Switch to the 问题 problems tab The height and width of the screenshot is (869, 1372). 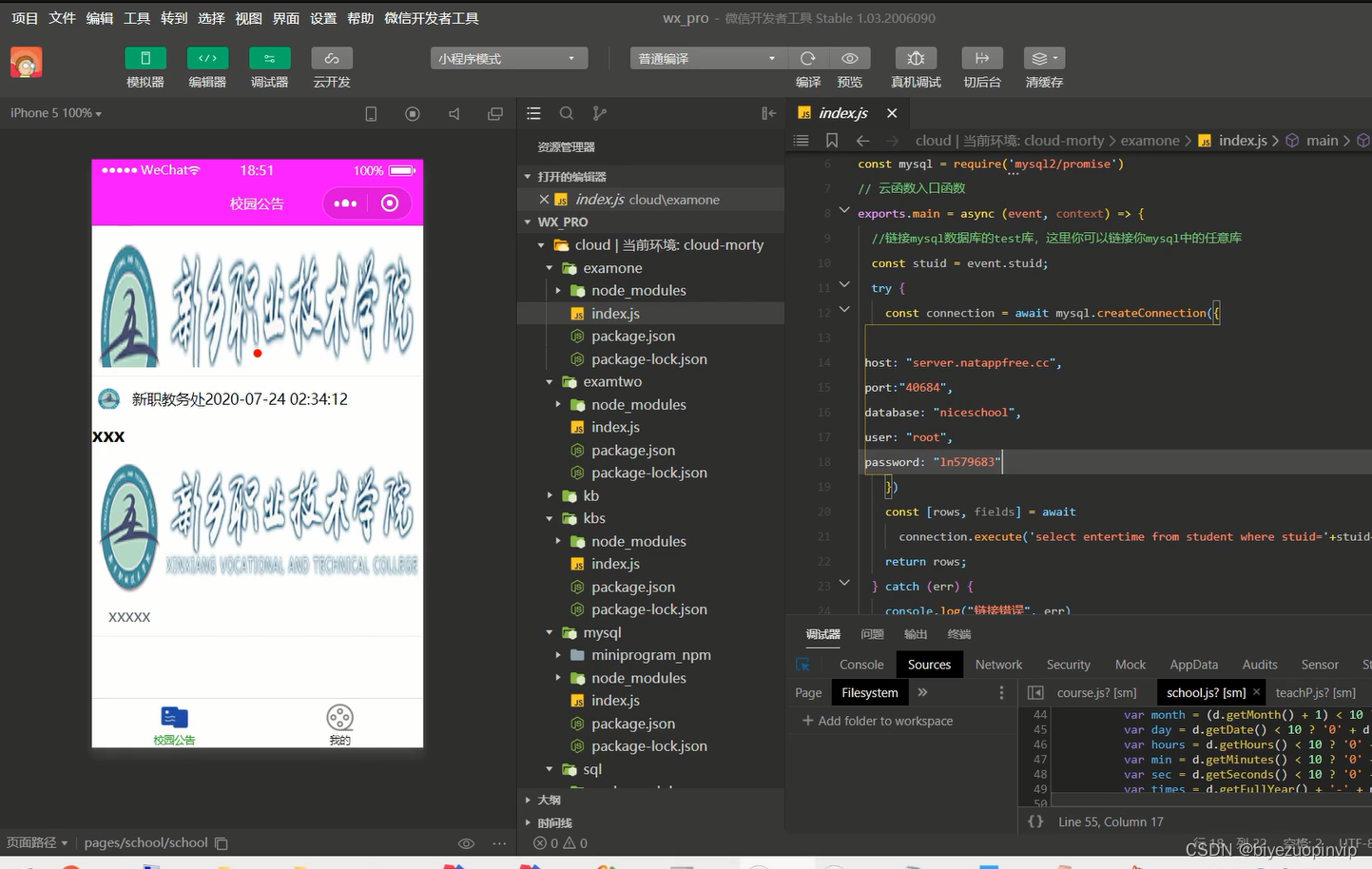(872, 634)
